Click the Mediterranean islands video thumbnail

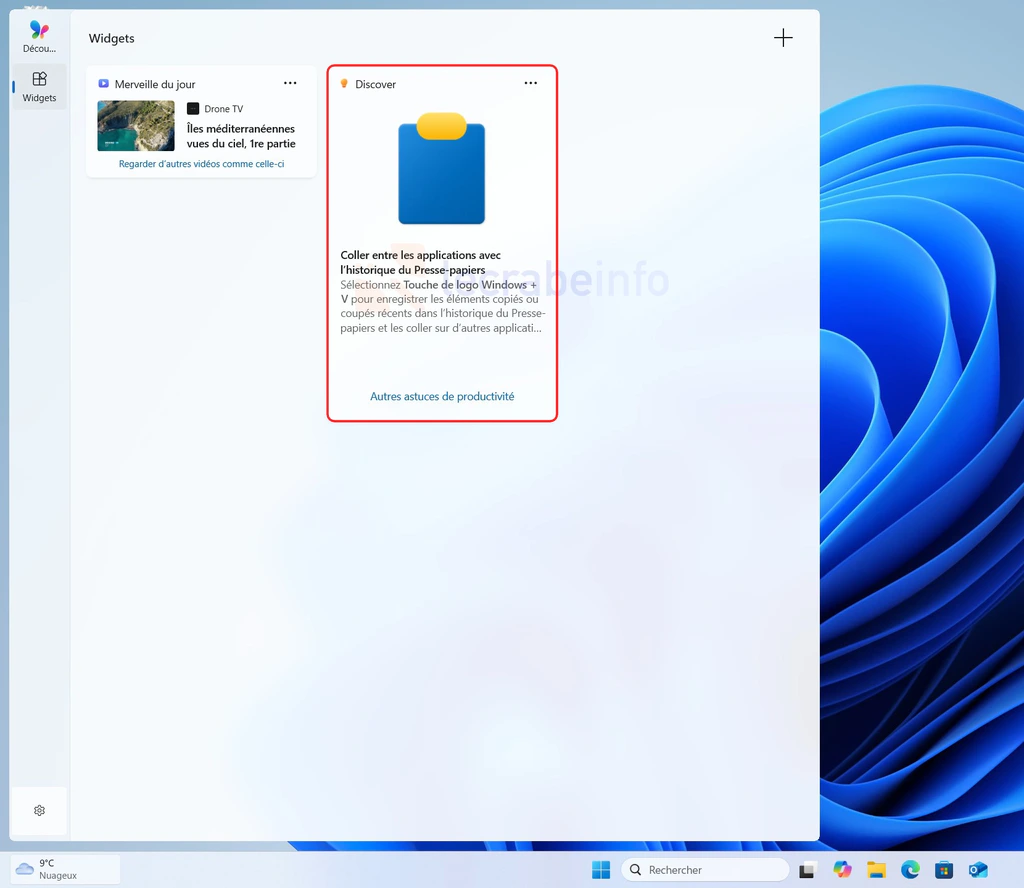(136, 126)
